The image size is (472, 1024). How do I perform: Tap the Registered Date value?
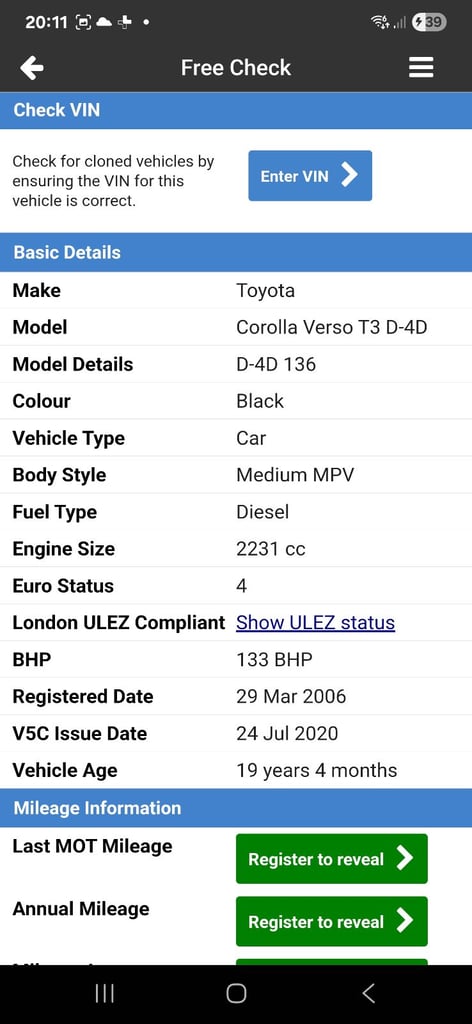click(291, 696)
